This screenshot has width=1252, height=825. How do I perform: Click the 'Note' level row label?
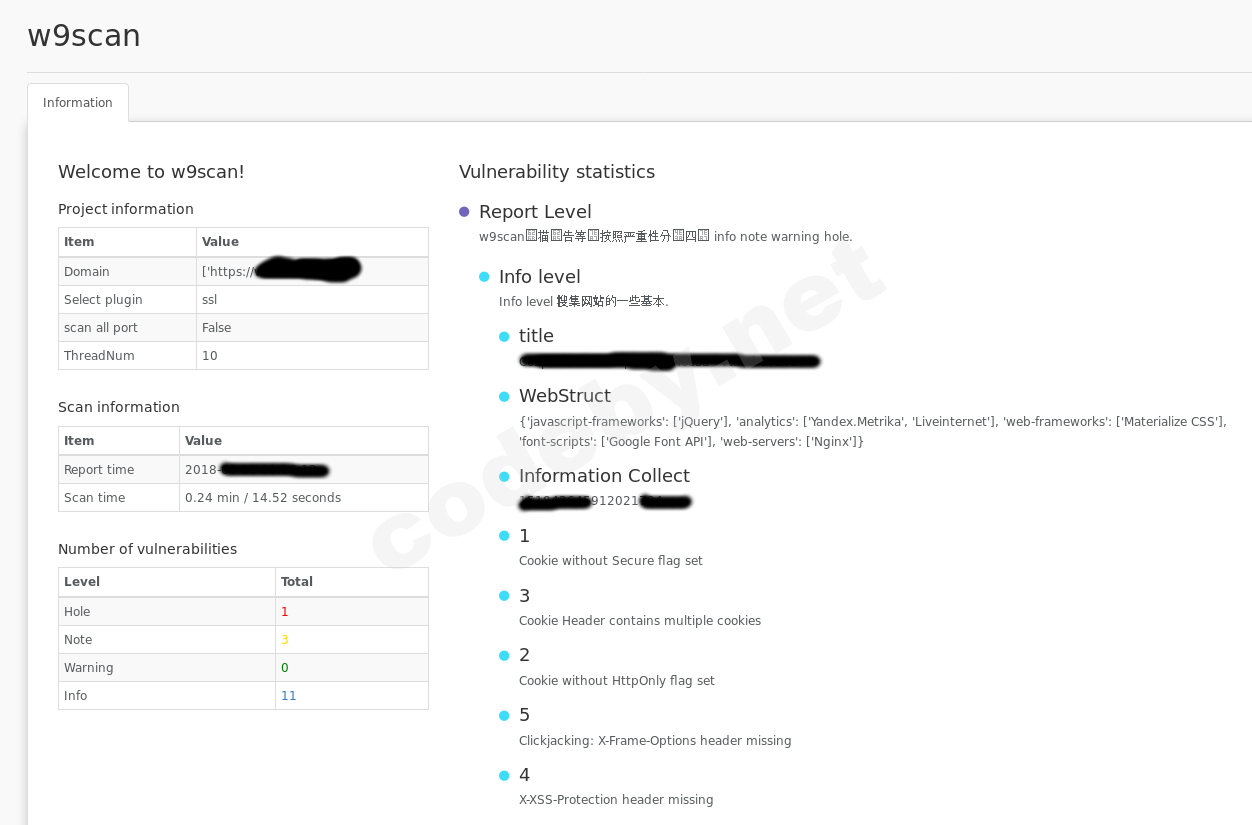coord(78,640)
